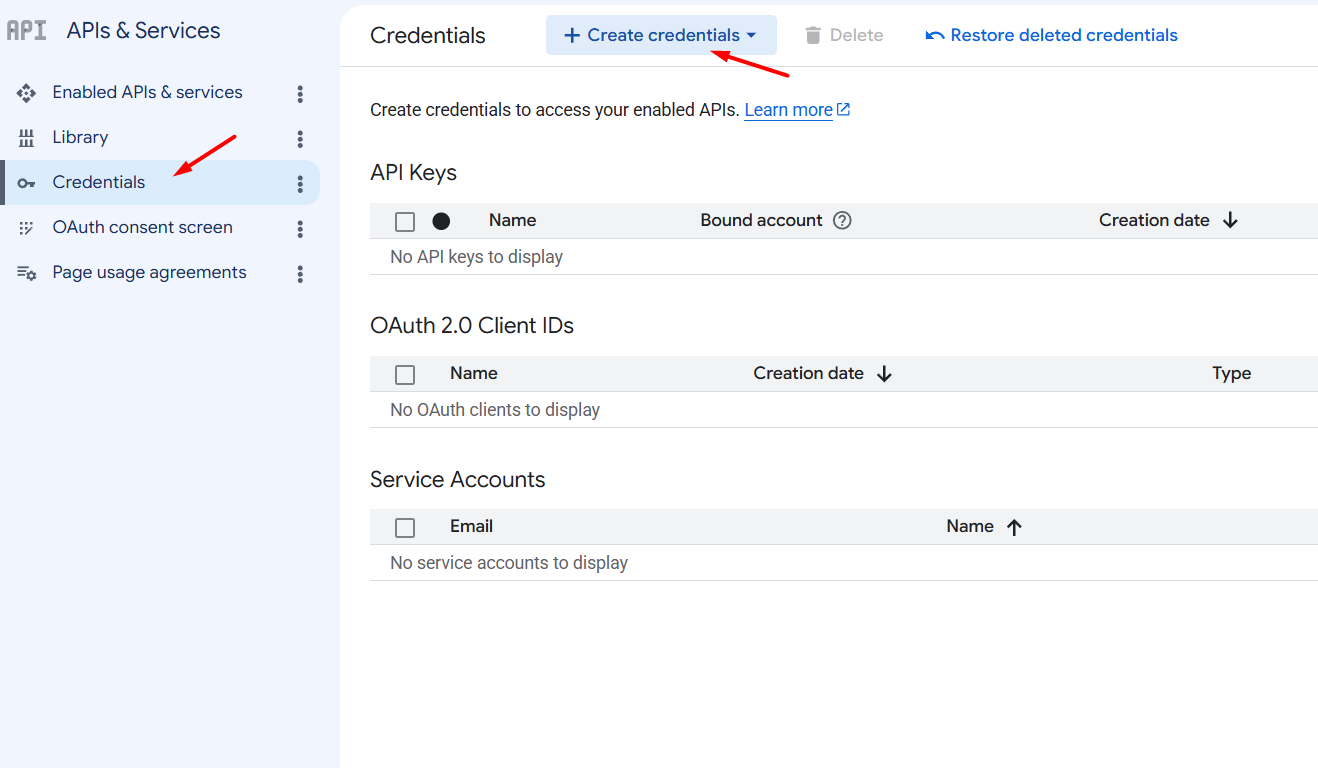This screenshot has height=768, width=1318.
Task: Click the Name header in the API Keys table
Action: click(513, 220)
